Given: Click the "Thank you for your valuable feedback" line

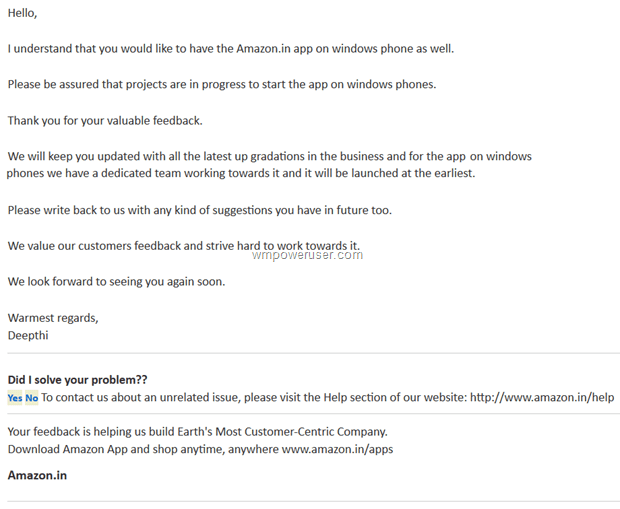Looking at the screenshot, I should (x=105, y=121).
